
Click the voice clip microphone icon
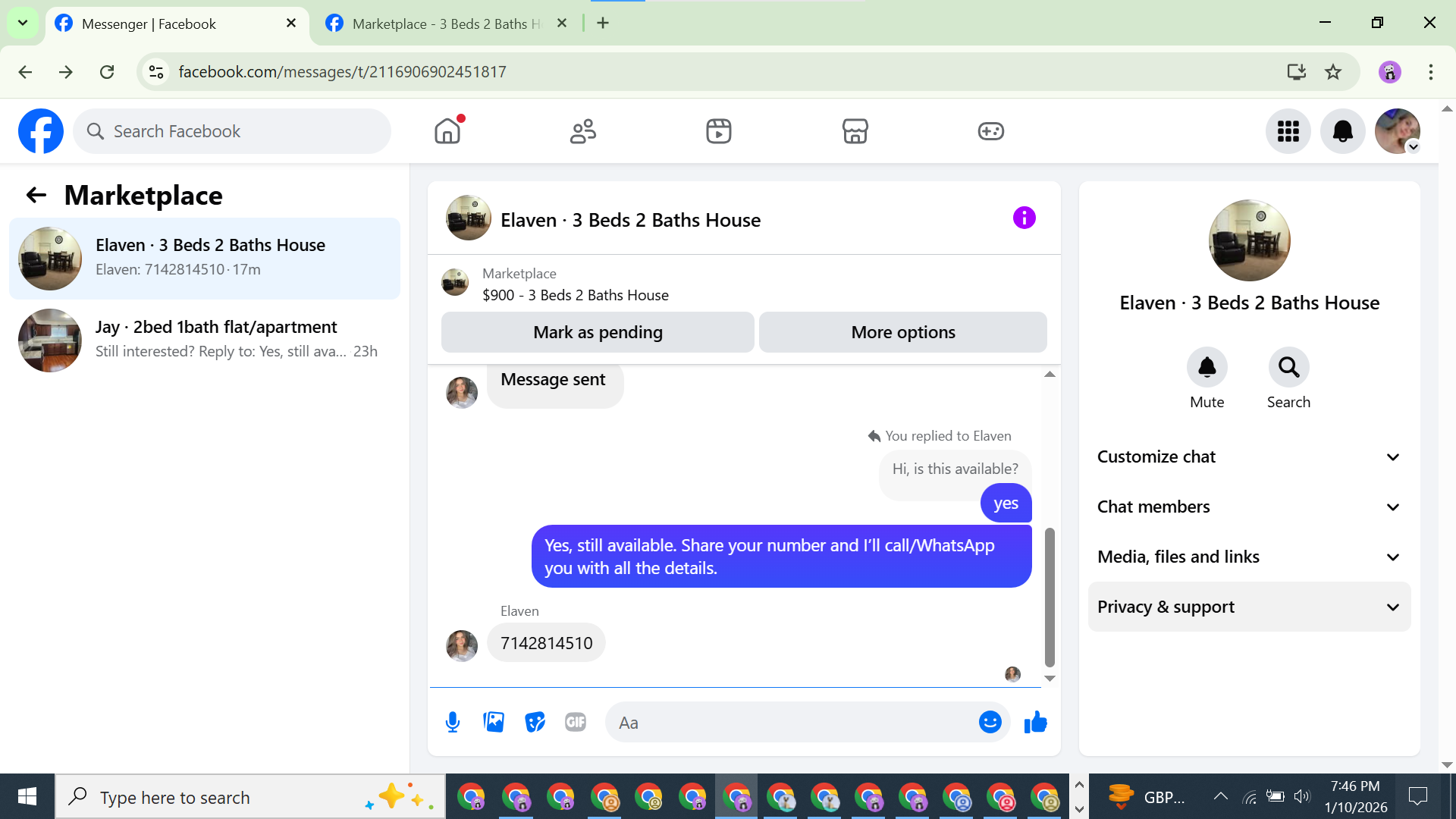(x=453, y=722)
